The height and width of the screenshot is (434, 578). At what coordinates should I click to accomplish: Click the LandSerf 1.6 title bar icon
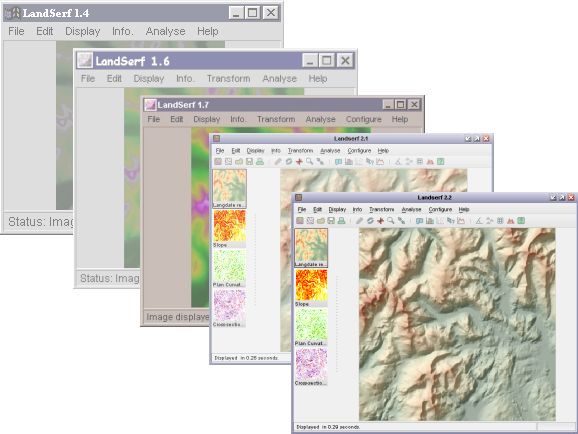tap(85, 60)
